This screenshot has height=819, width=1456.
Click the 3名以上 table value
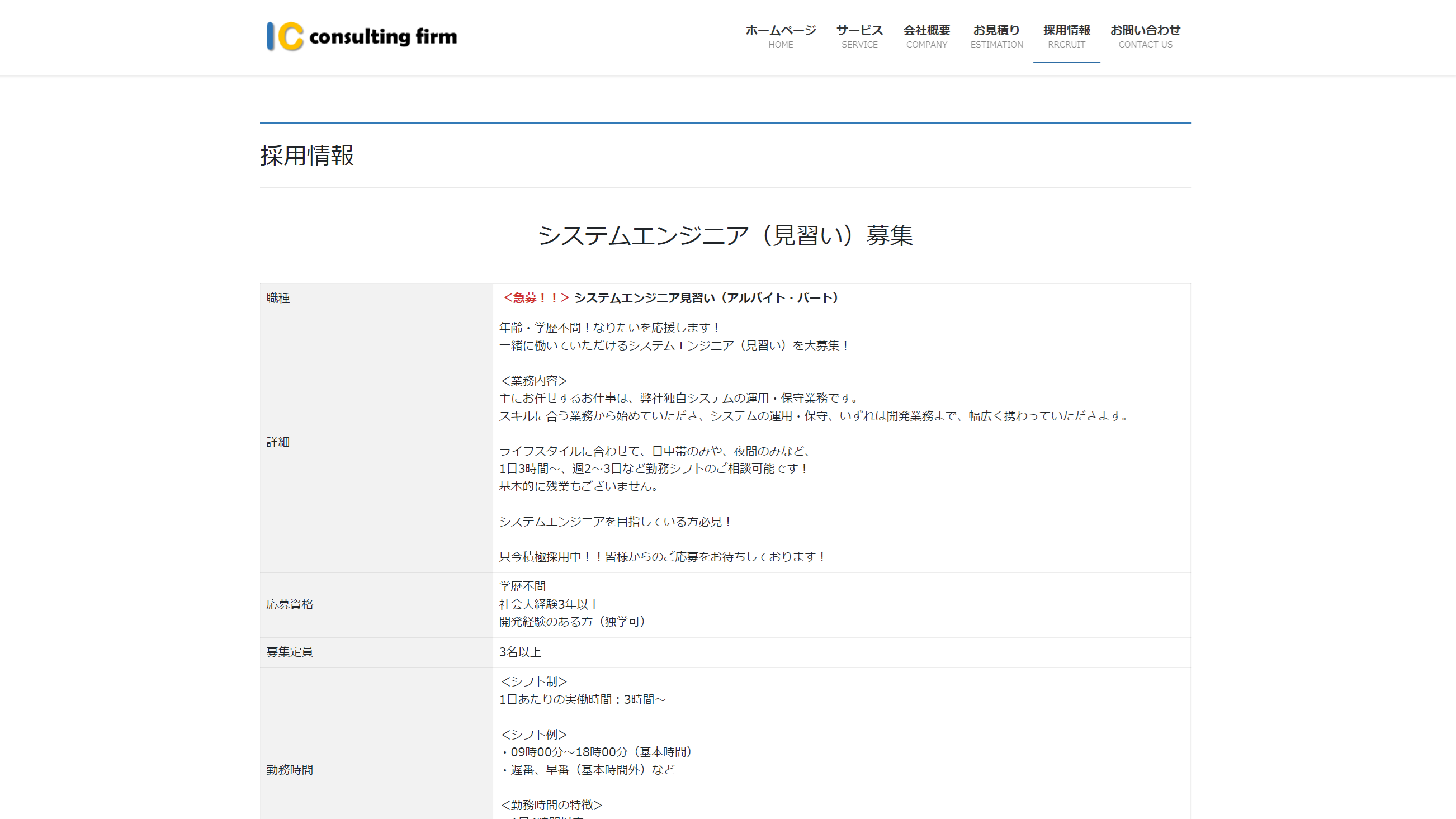(520, 652)
